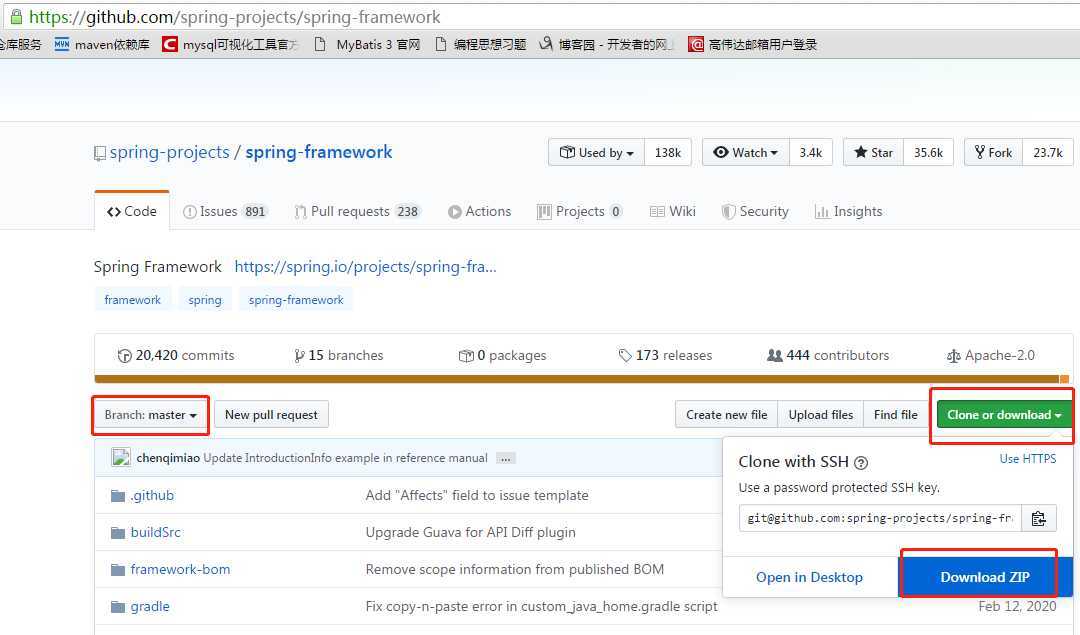Click chenqimiao's avatar image
Screen dimensions: 1080x635
tap(121, 457)
